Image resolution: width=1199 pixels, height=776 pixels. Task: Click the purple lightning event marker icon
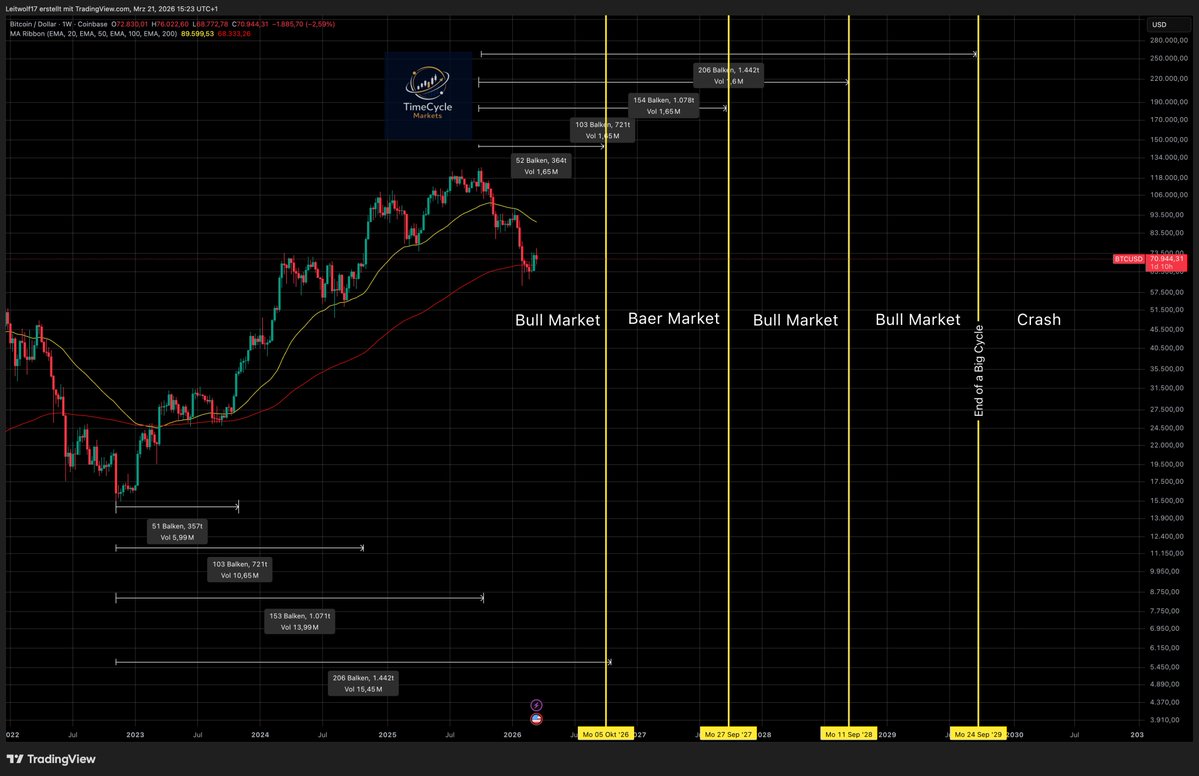[536, 705]
